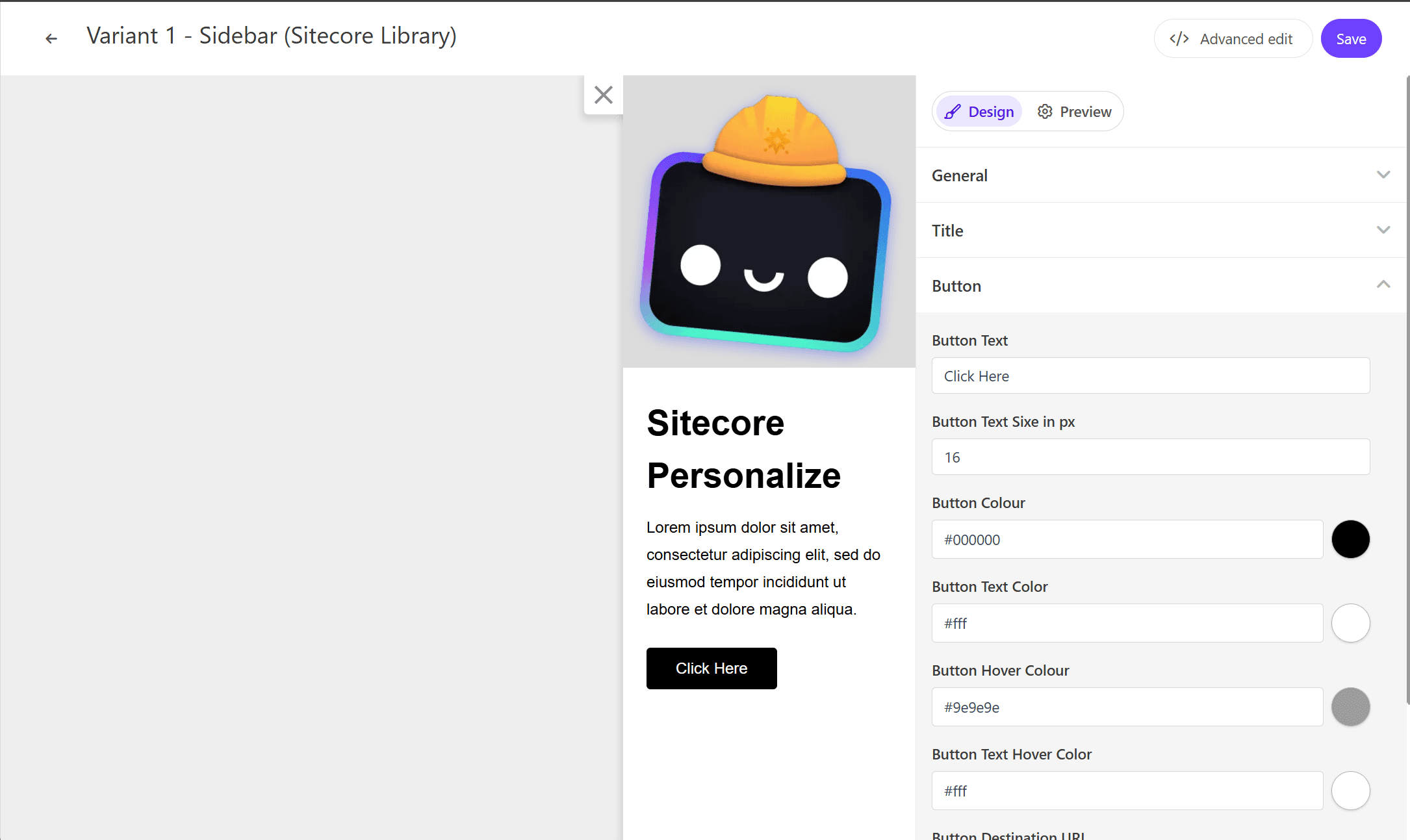
Task: Select the Design tab
Action: pos(979,112)
